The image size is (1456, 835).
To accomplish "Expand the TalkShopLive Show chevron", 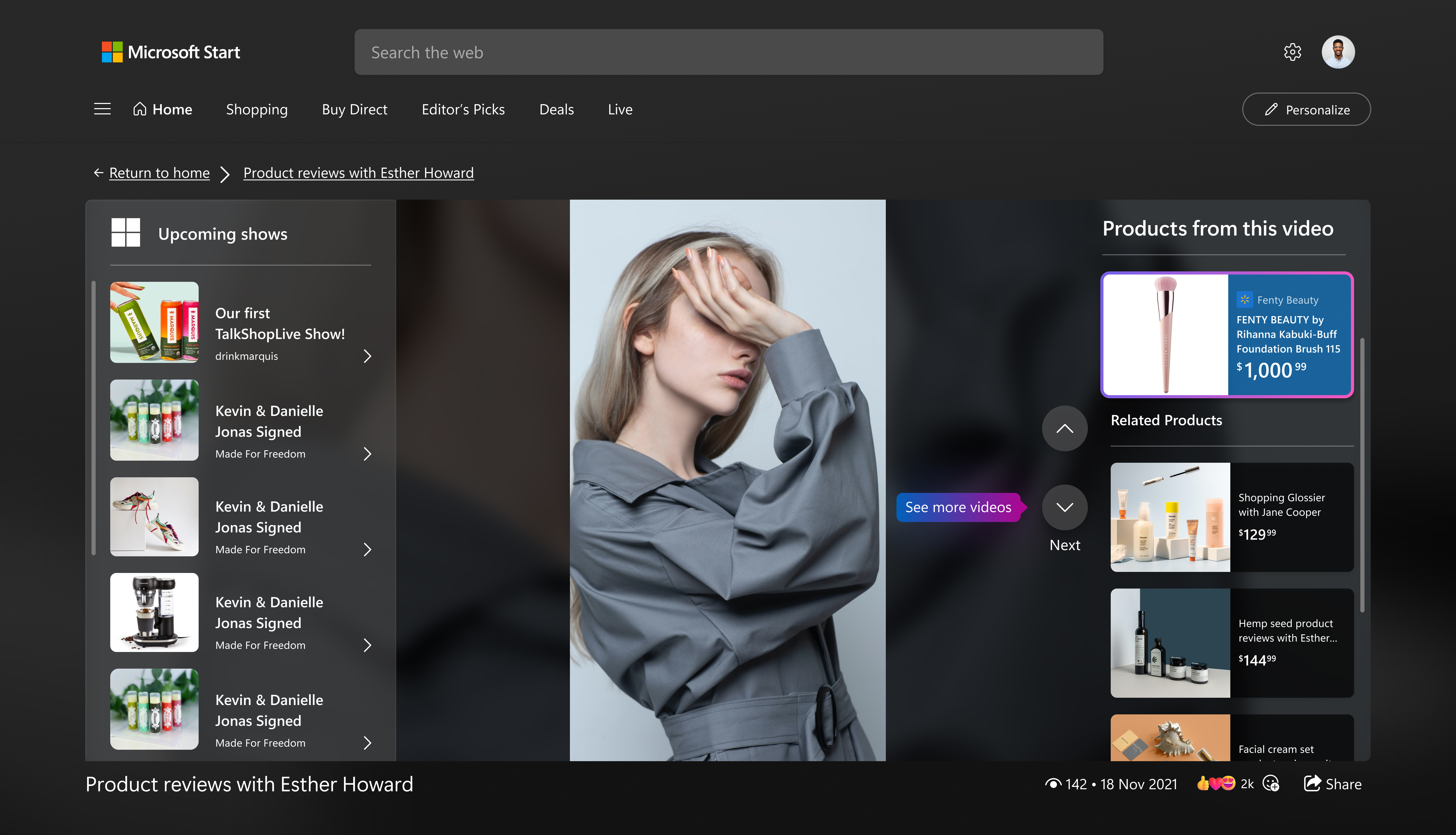I will coord(368,356).
